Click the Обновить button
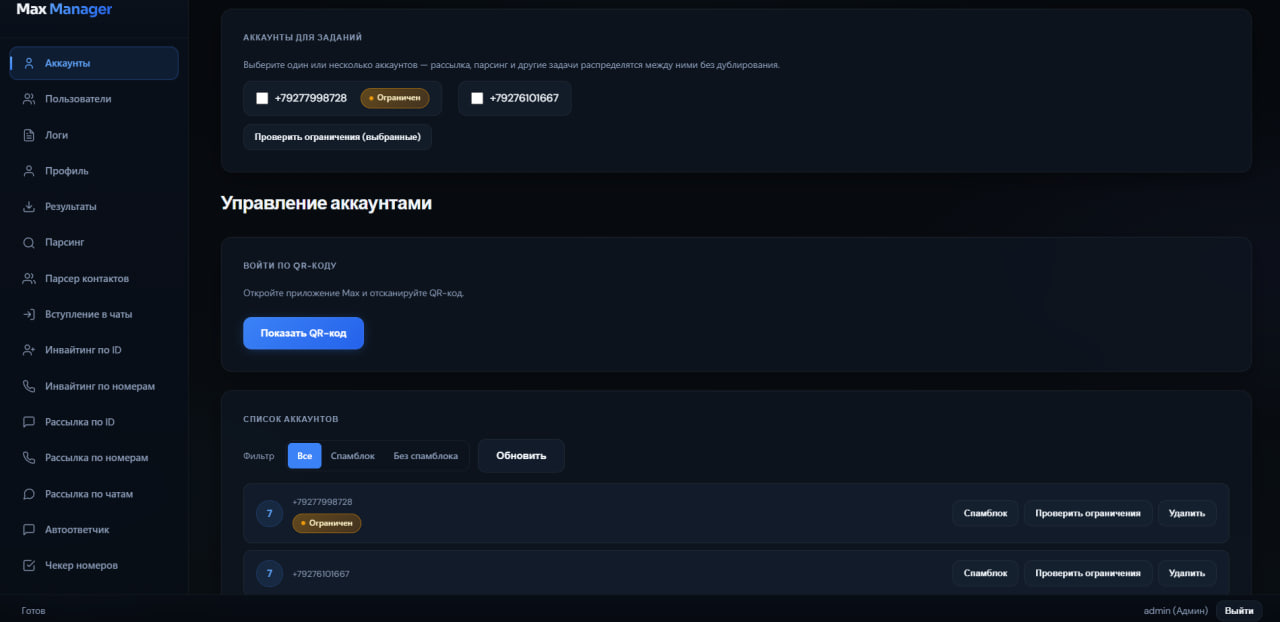This screenshot has height=622, width=1280. tap(521, 456)
